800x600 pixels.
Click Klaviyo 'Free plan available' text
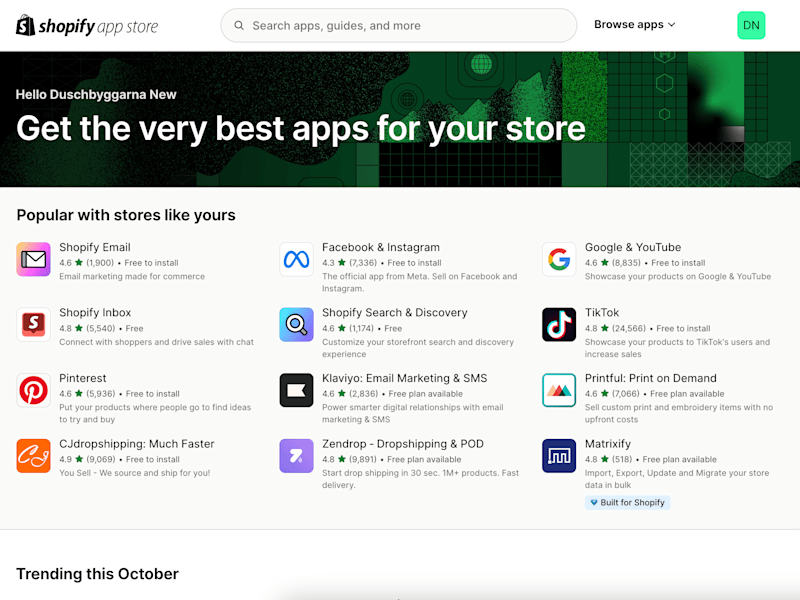point(426,394)
